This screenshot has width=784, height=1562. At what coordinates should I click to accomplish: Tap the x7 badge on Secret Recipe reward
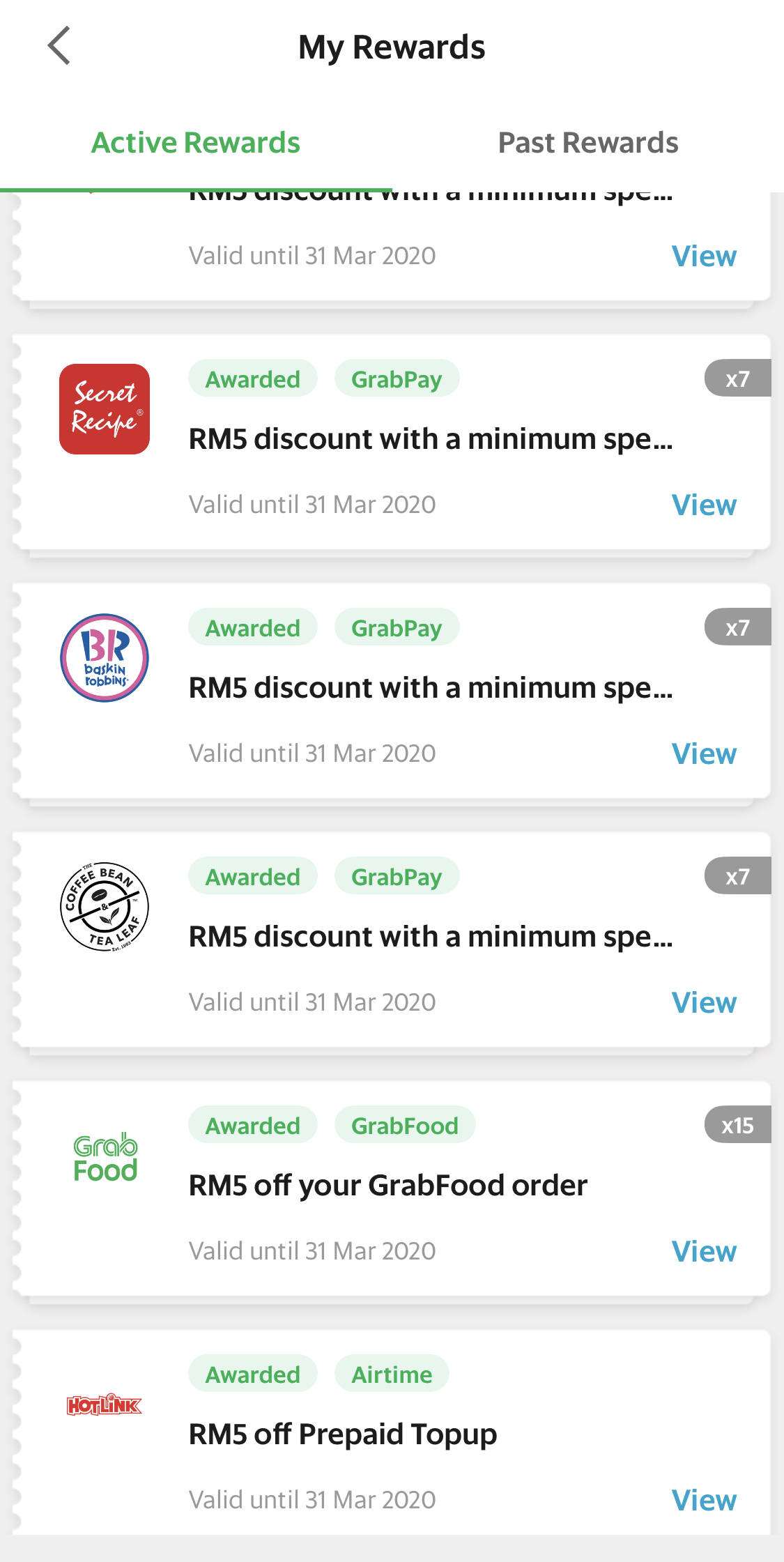pyautogui.click(x=737, y=378)
